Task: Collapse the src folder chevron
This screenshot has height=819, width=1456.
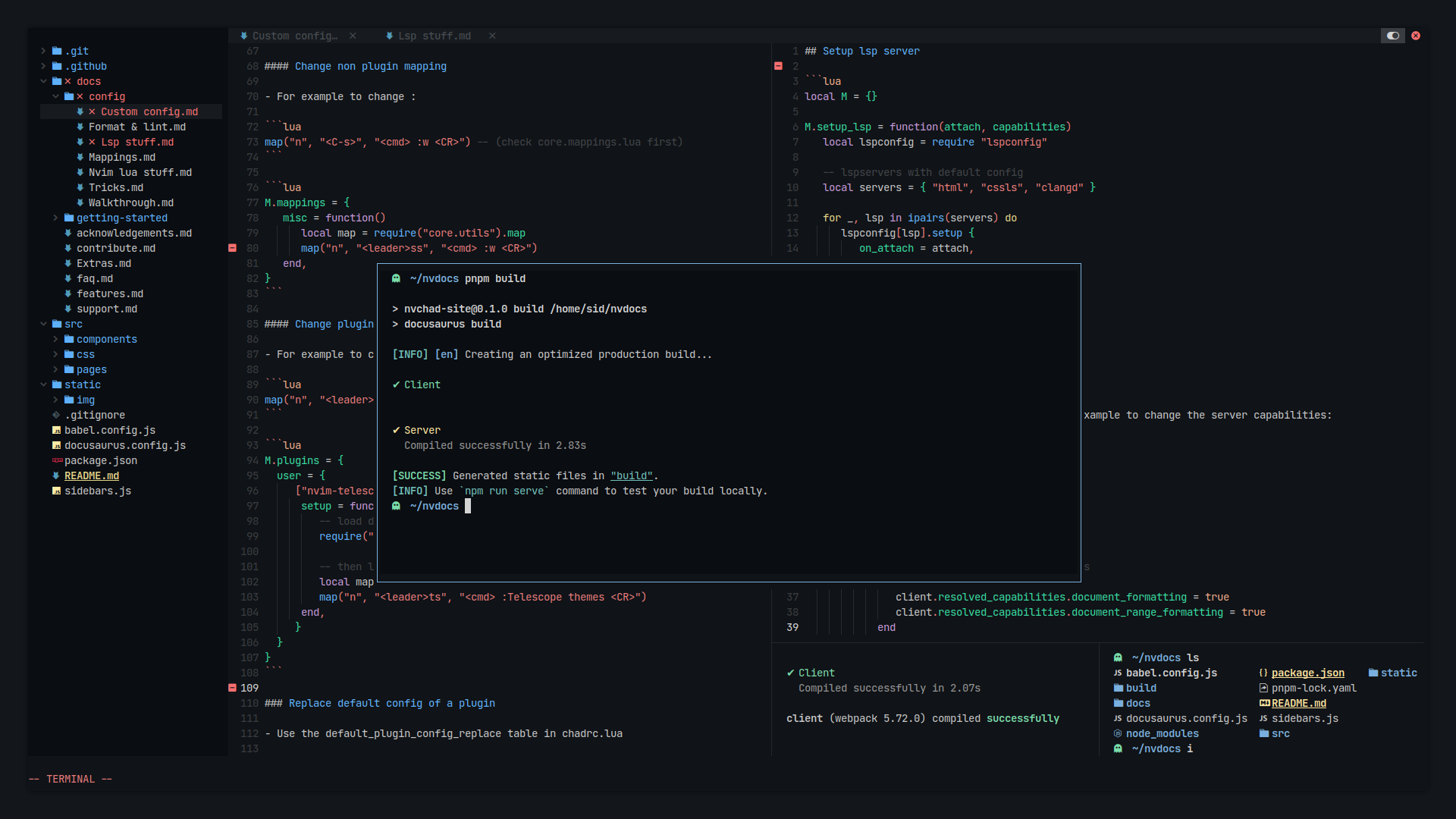Action: (x=43, y=324)
